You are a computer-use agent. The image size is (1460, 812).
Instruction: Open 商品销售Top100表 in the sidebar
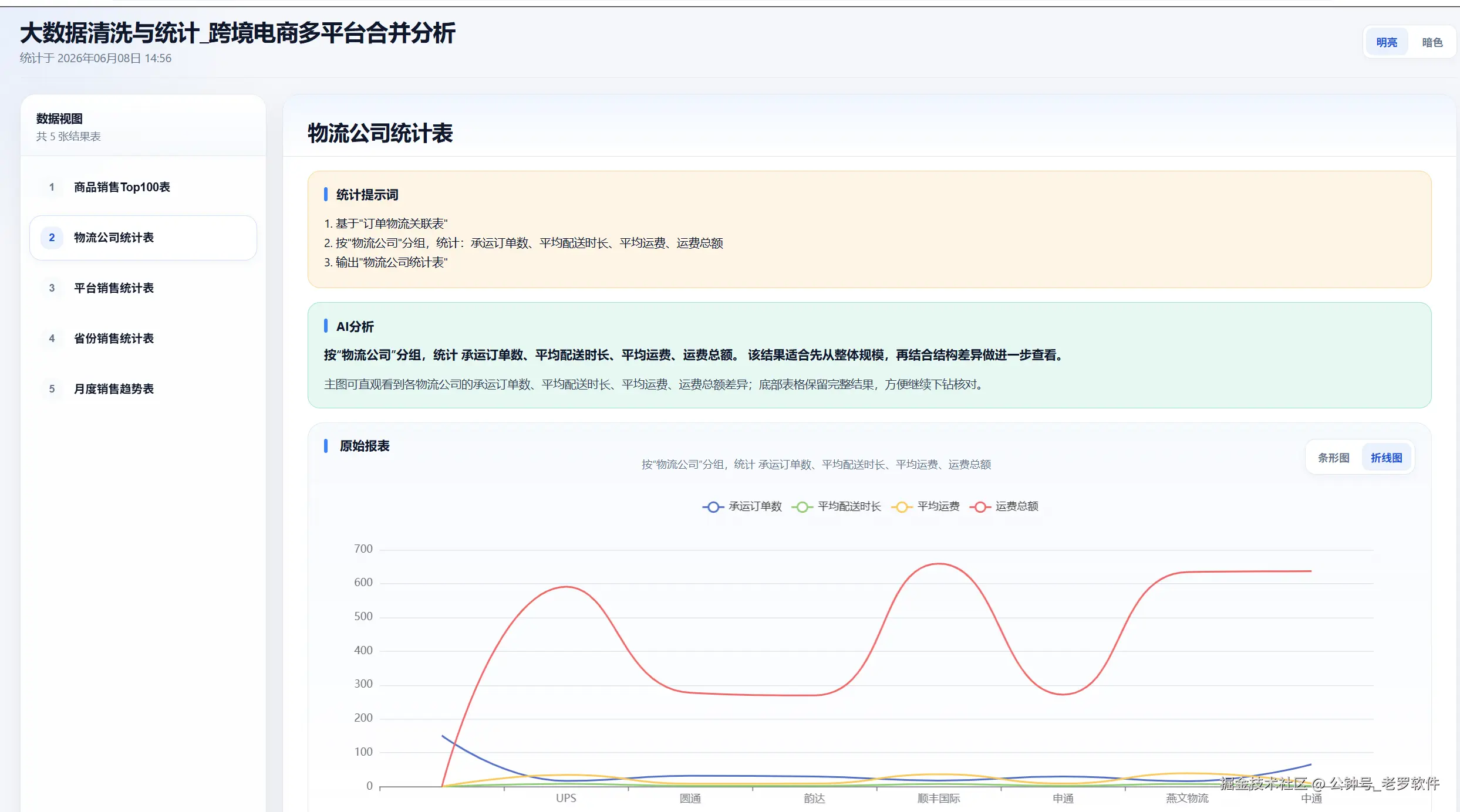click(143, 187)
